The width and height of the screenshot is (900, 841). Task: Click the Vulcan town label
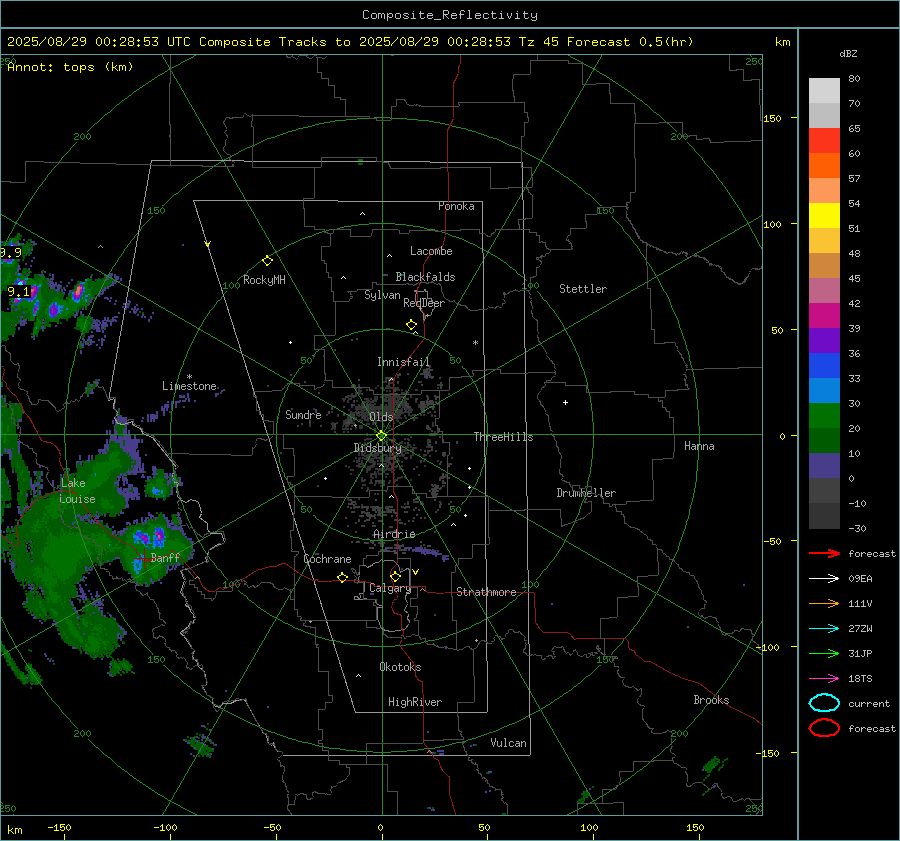(x=508, y=743)
